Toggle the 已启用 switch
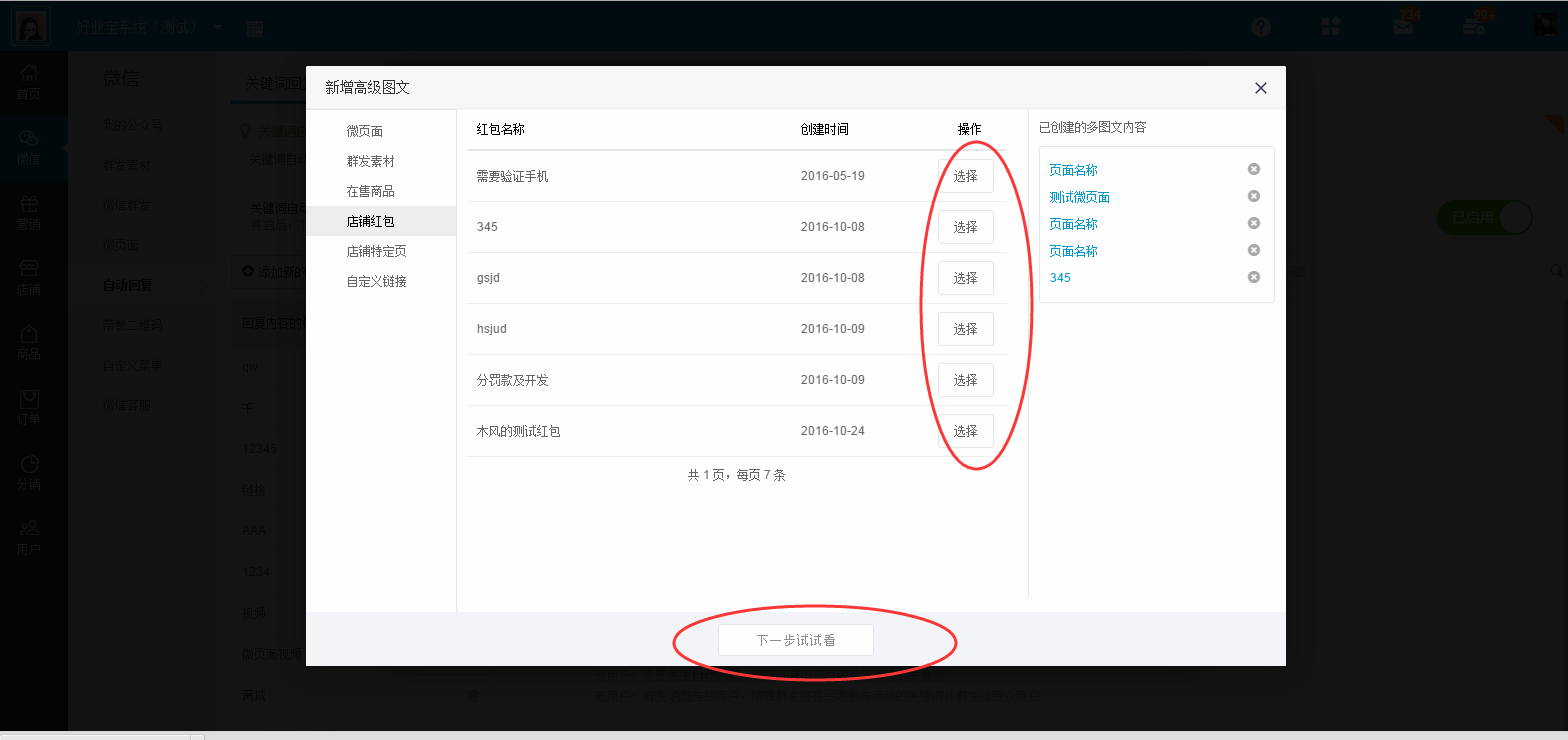This screenshot has height=740, width=1568. [x=1485, y=217]
